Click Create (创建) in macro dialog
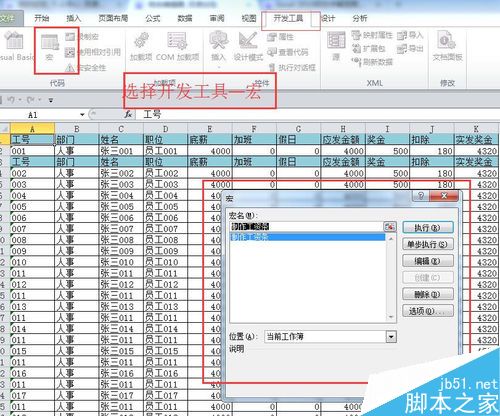 pyautogui.click(x=428, y=278)
